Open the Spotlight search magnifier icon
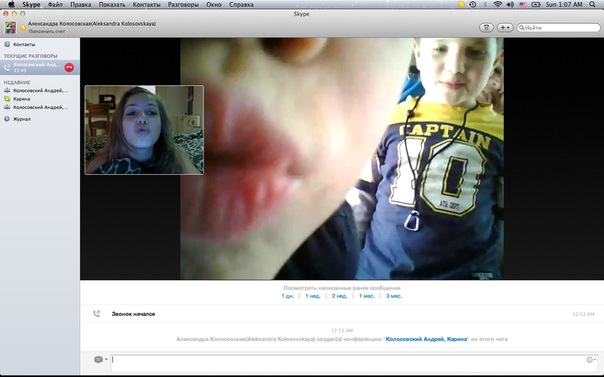This screenshot has width=604, height=377. coord(592,5)
